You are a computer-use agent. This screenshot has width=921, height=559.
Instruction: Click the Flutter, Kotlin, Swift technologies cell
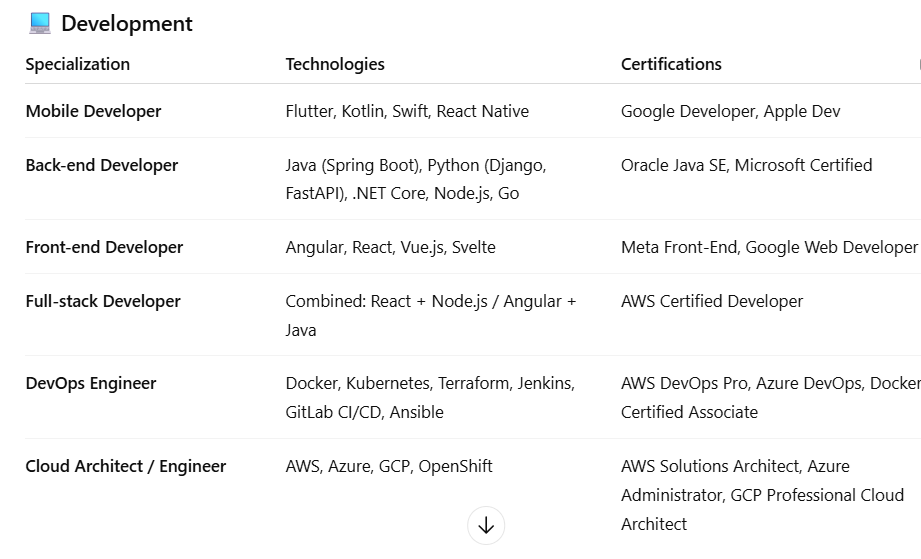(407, 111)
